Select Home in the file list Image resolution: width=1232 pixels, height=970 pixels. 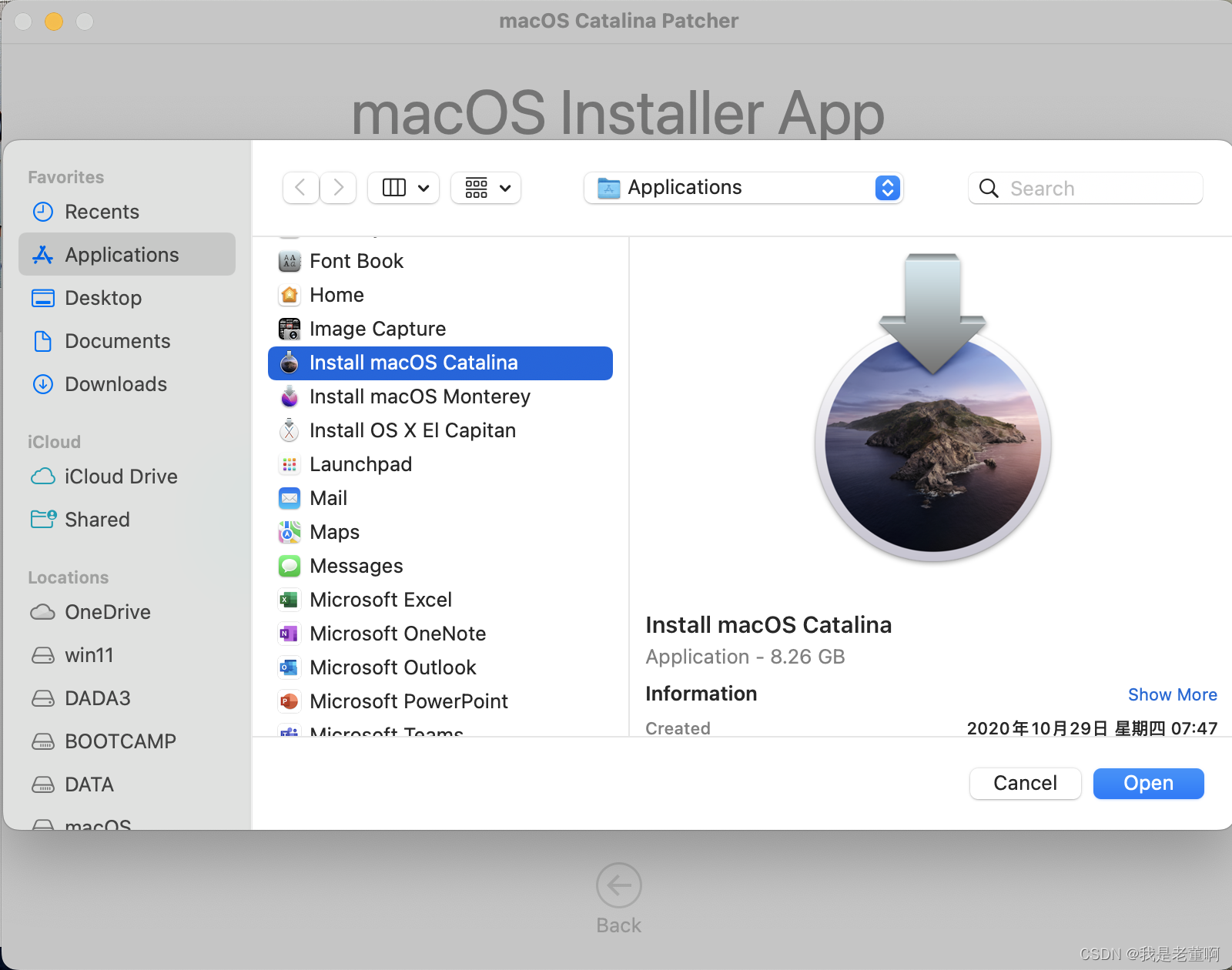440,295
